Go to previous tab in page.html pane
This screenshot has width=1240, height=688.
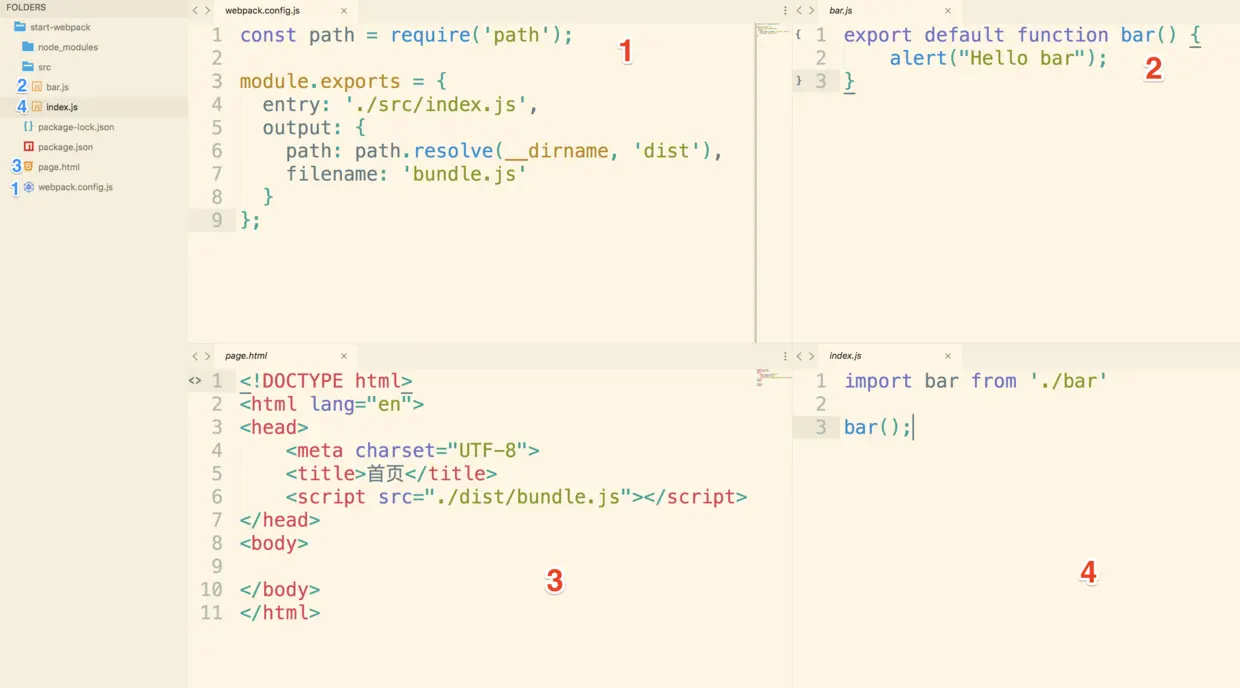tap(195, 356)
